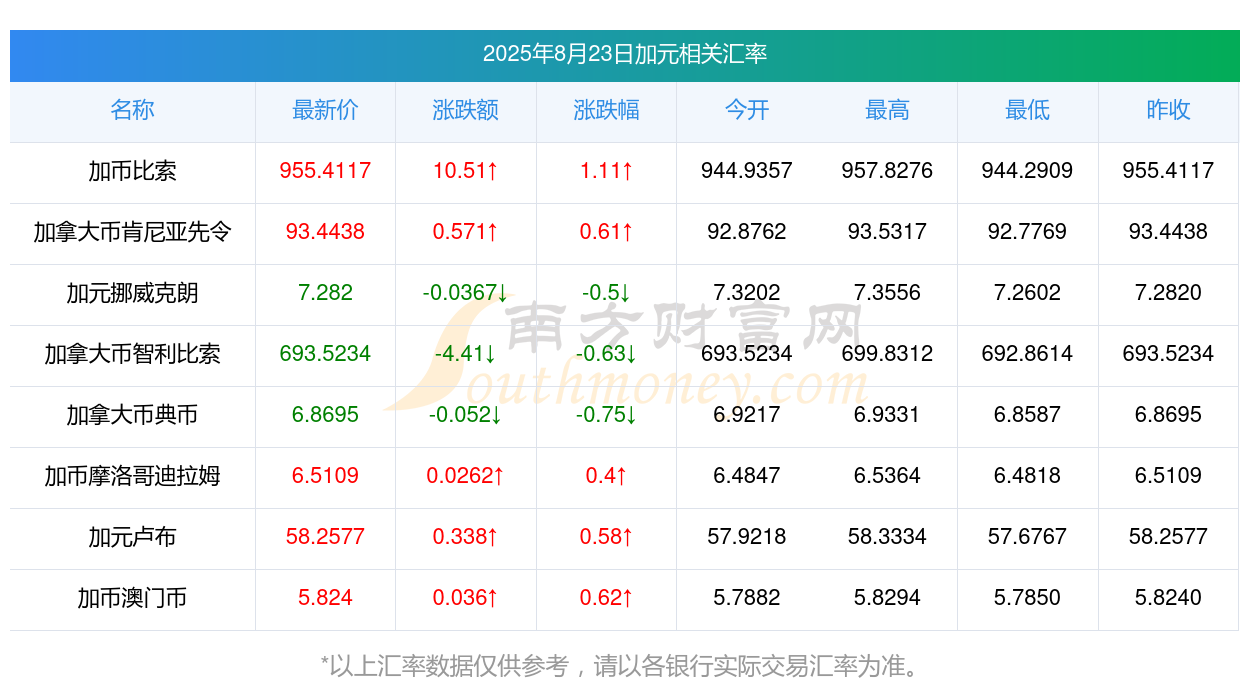1250x698 pixels.
Task: Click 加币比索 previous close 955.4117 in black
Action: pyautogui.click(x=1168, y=171)
